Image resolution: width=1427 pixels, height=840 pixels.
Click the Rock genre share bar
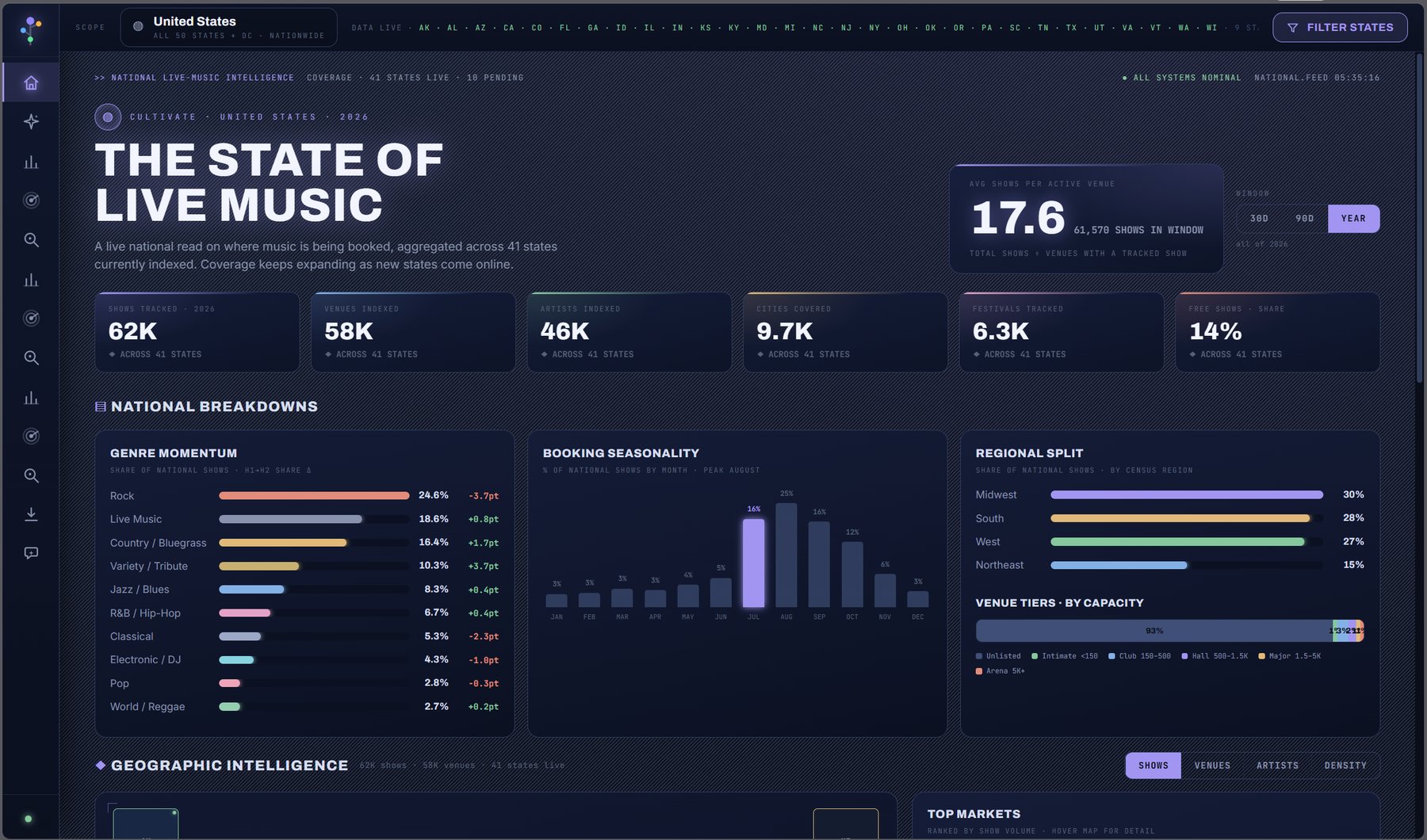(314, 495)
